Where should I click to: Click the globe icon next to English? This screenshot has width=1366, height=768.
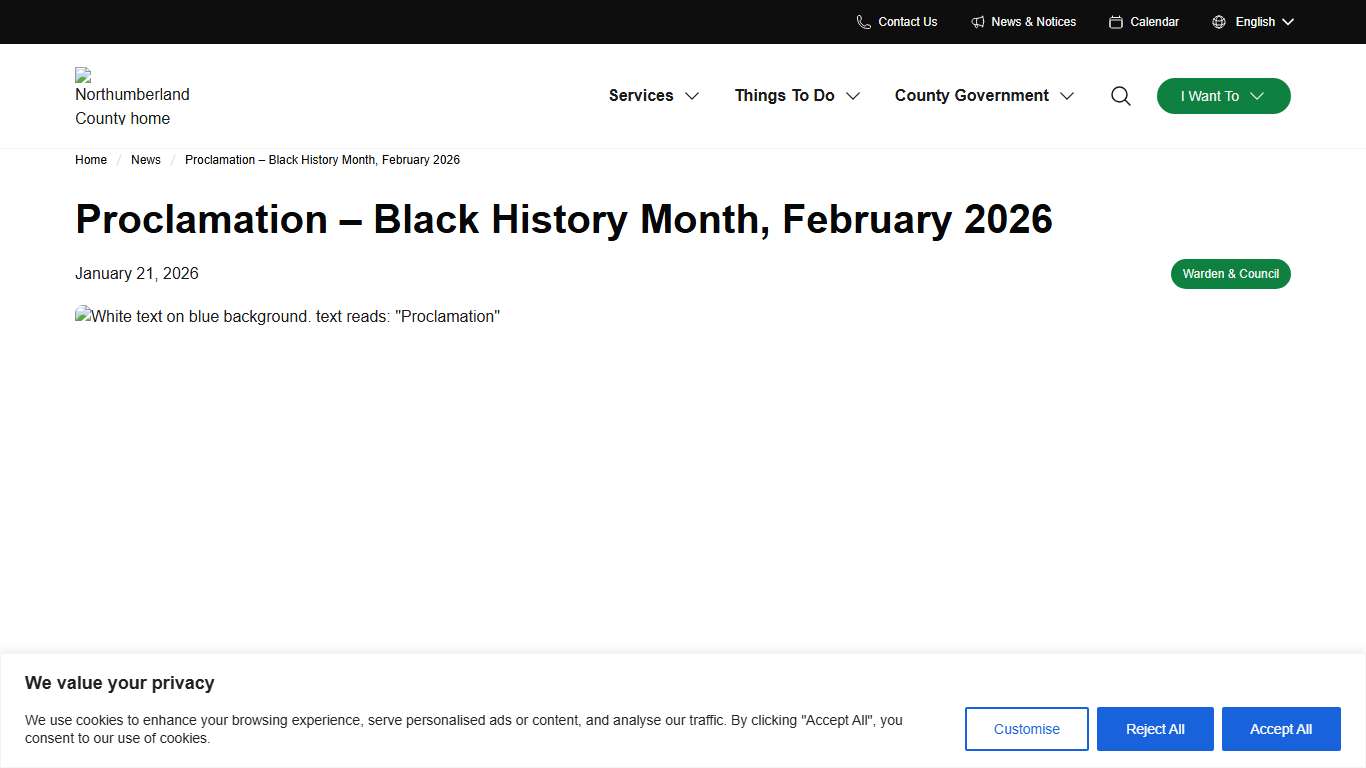tap(1218, 21)
